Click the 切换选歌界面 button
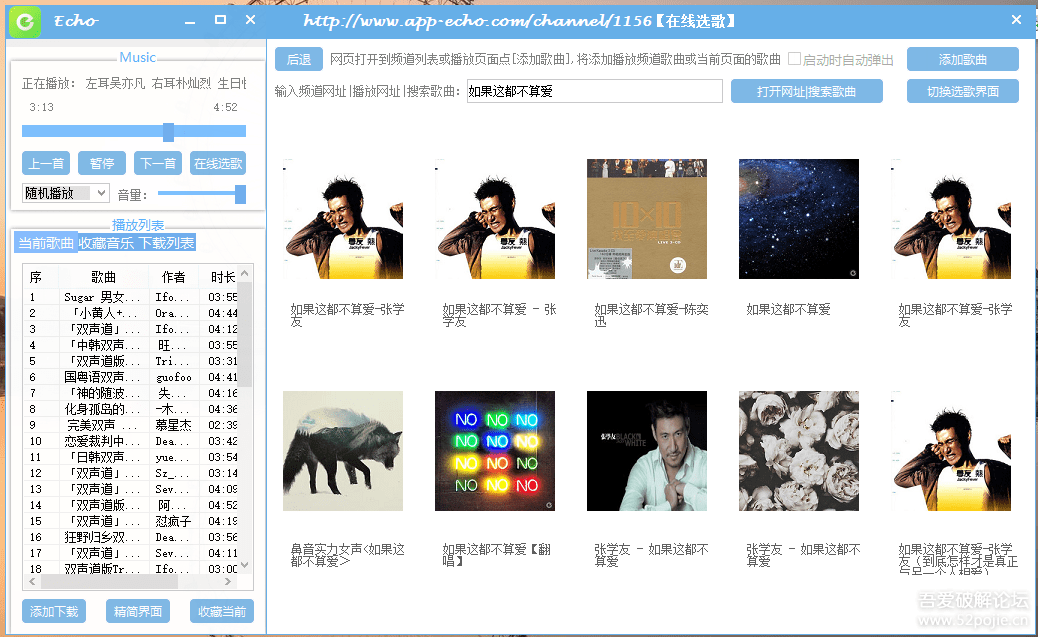Screen dimensions: 1038x637 (x=963, y=91)
